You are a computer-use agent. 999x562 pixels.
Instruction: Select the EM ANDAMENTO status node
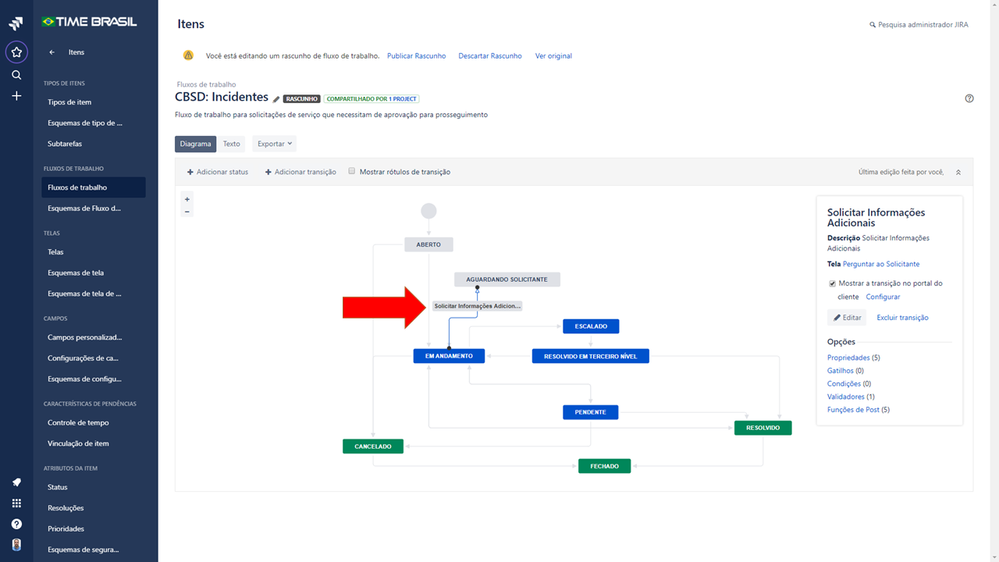click(449, 356)
